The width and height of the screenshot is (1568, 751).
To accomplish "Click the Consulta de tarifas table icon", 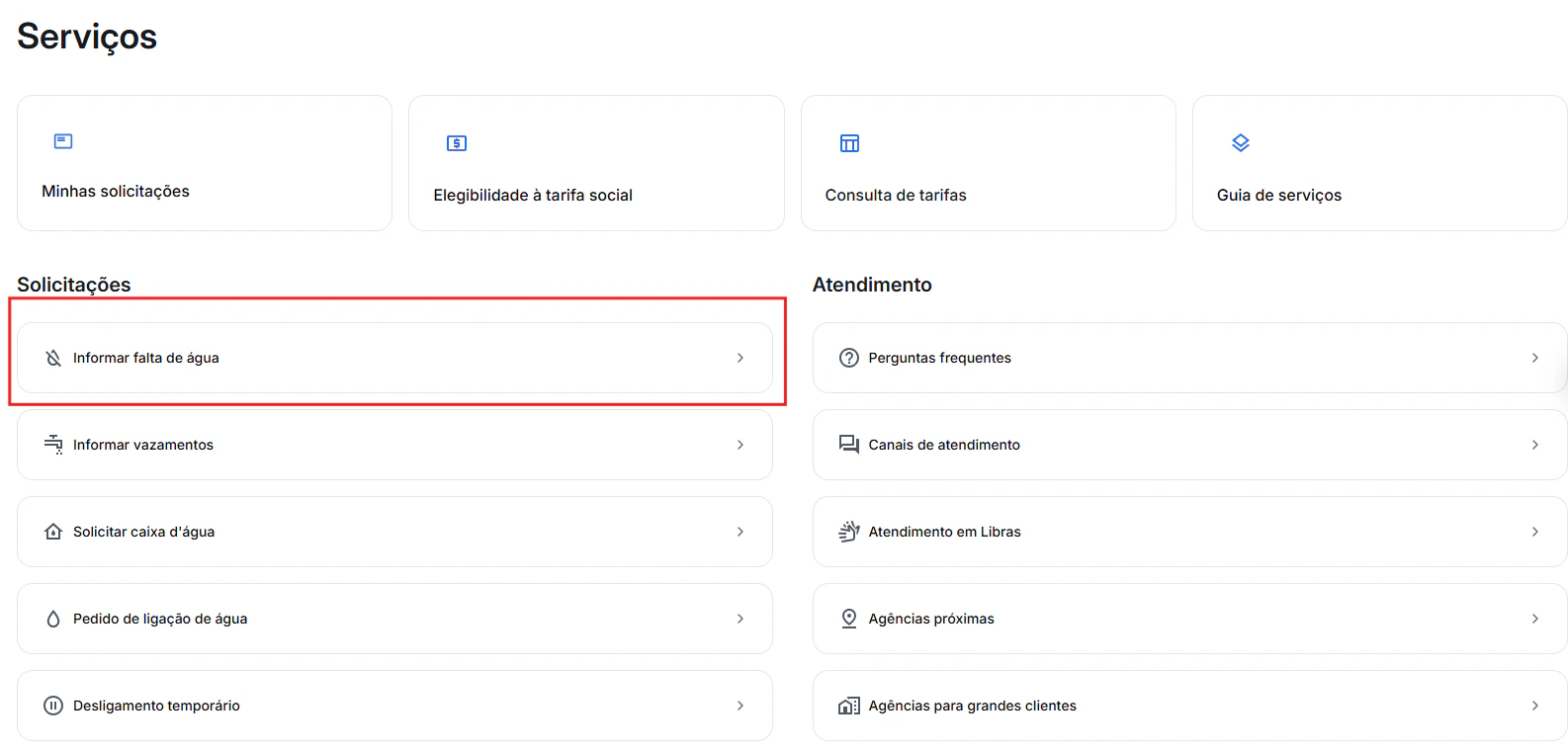I will 848,142.
